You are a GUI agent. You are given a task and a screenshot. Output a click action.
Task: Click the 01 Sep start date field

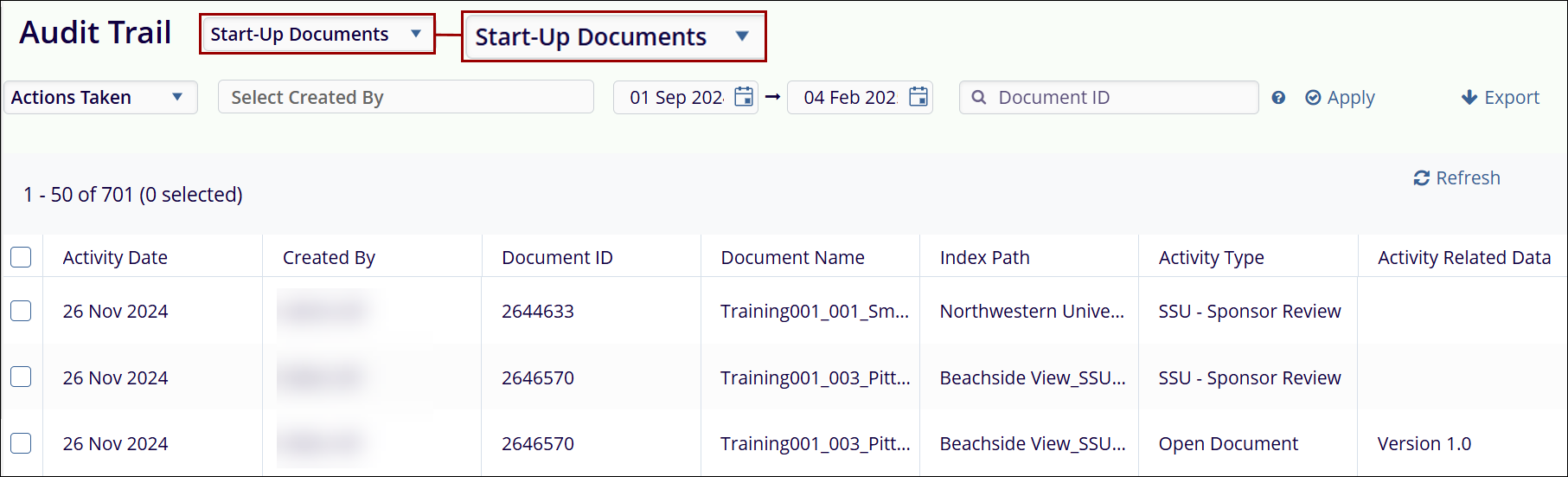(675, 98)
